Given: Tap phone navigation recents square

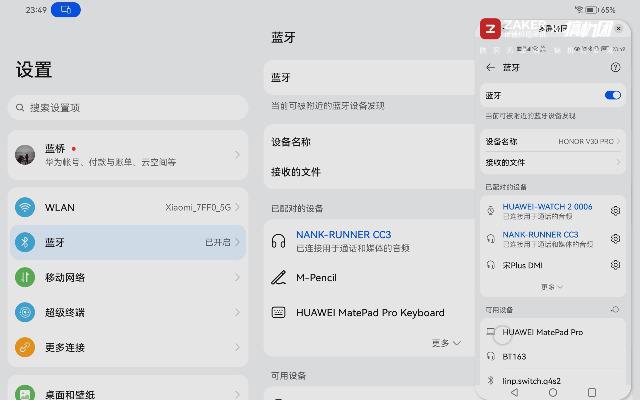Looking at the screenshot, I should tap(591, 392).
